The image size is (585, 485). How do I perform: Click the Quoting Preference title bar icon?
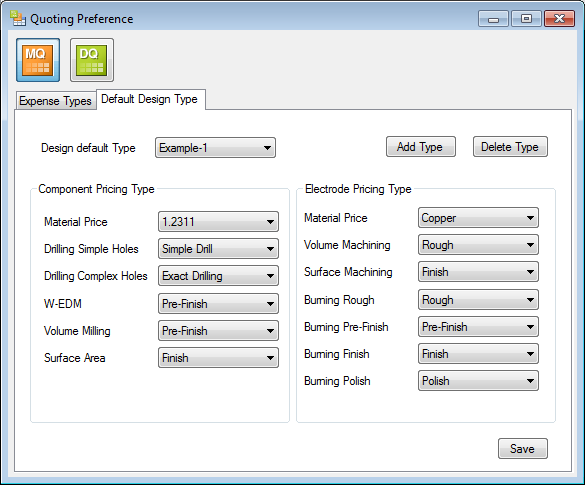(18, 18)
